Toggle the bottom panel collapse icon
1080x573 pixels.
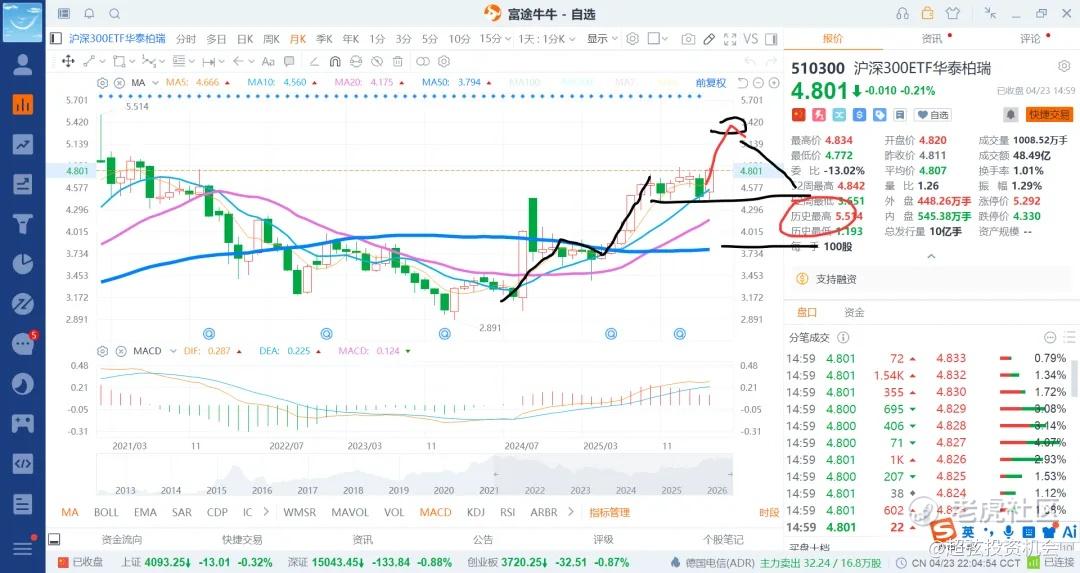tap(54, 539)
